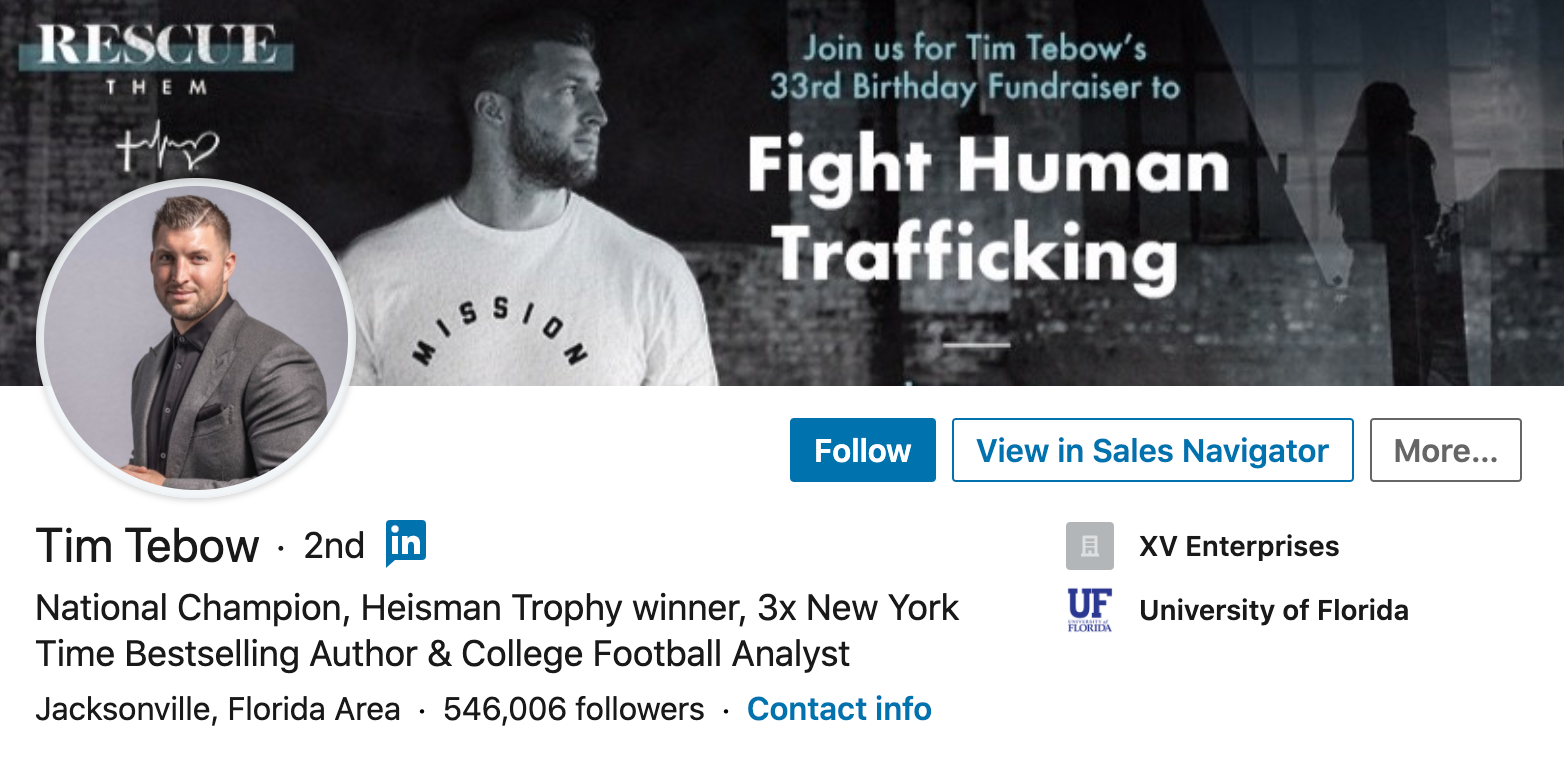This screenshot has width=1564, height=776.
Task: Click the Fight Human Trafficking banner headline
Action: [x=985, y=210]
